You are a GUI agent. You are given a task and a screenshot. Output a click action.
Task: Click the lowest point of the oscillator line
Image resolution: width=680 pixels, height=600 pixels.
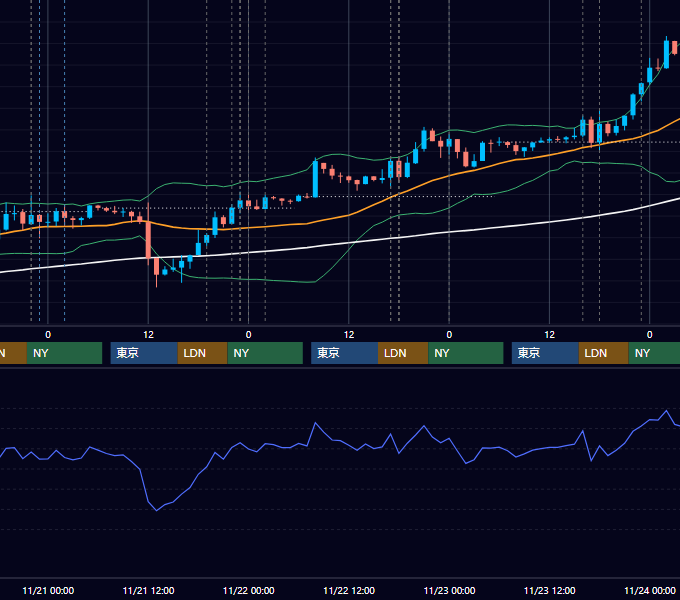pyautogui.click(x=157, y=510)
